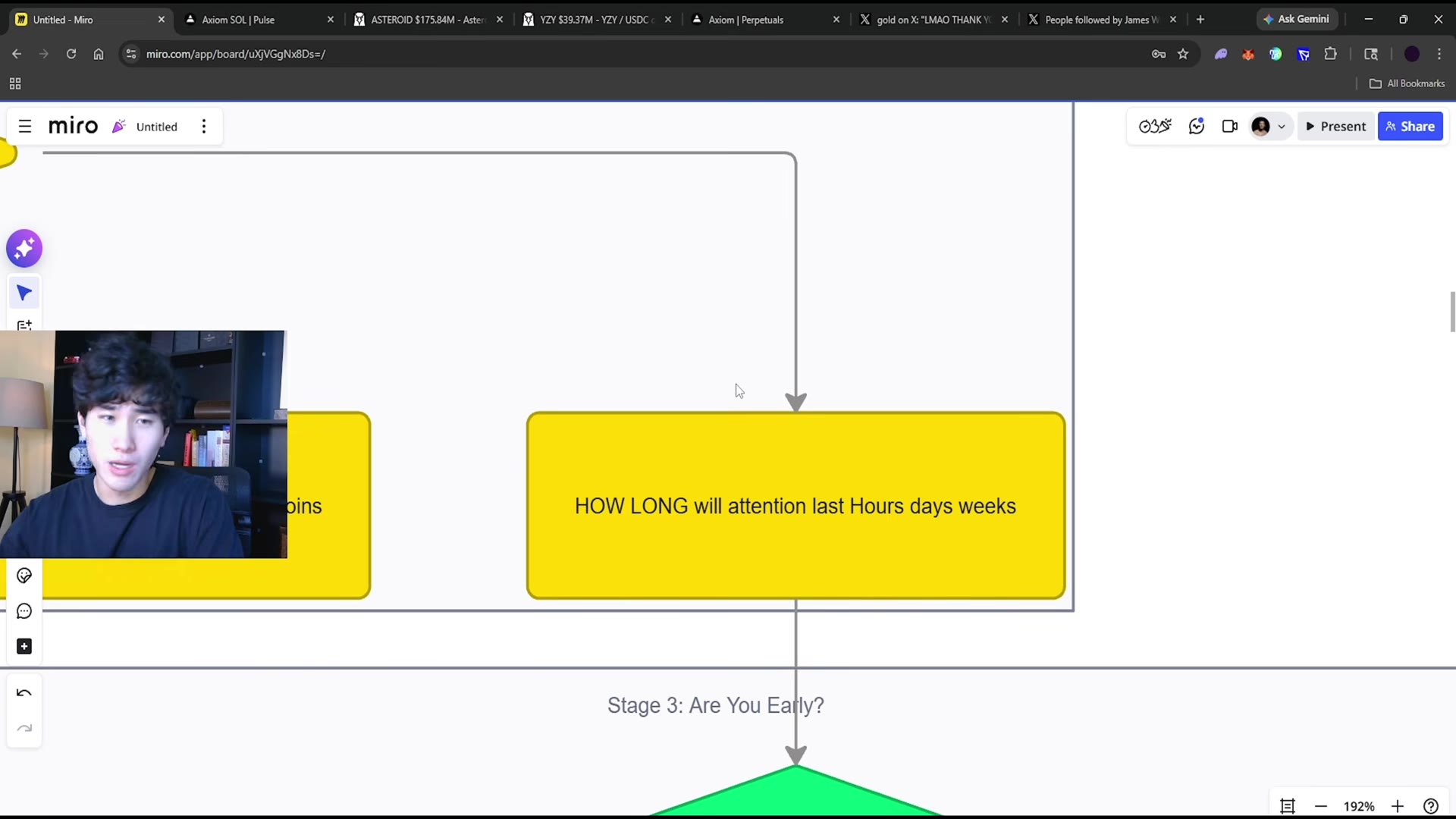Zoom in with the plus control
This screenshot has height=819, width=1456.
tap(1398, 806)
